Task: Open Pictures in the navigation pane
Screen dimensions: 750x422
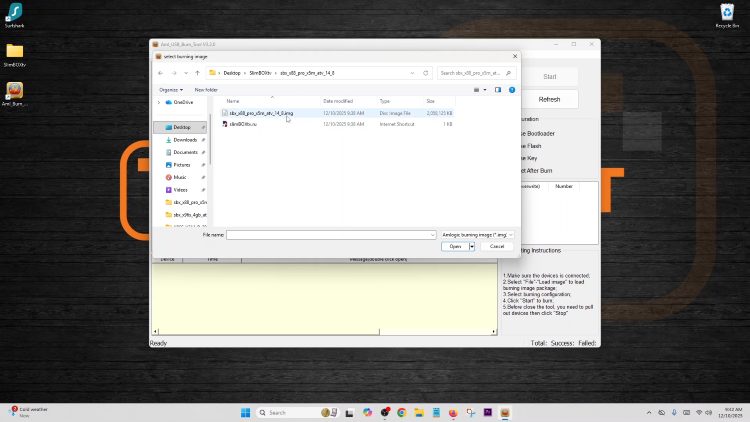Action: coord(181,165)
